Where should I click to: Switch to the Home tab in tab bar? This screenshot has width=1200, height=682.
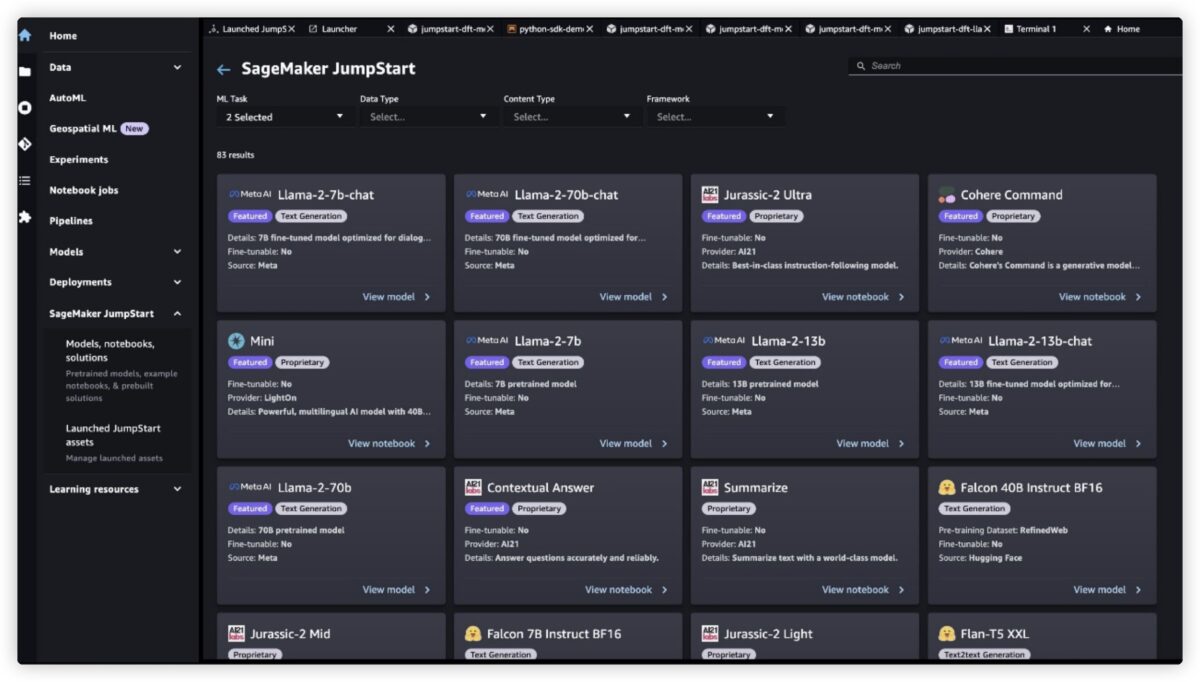1122,29
